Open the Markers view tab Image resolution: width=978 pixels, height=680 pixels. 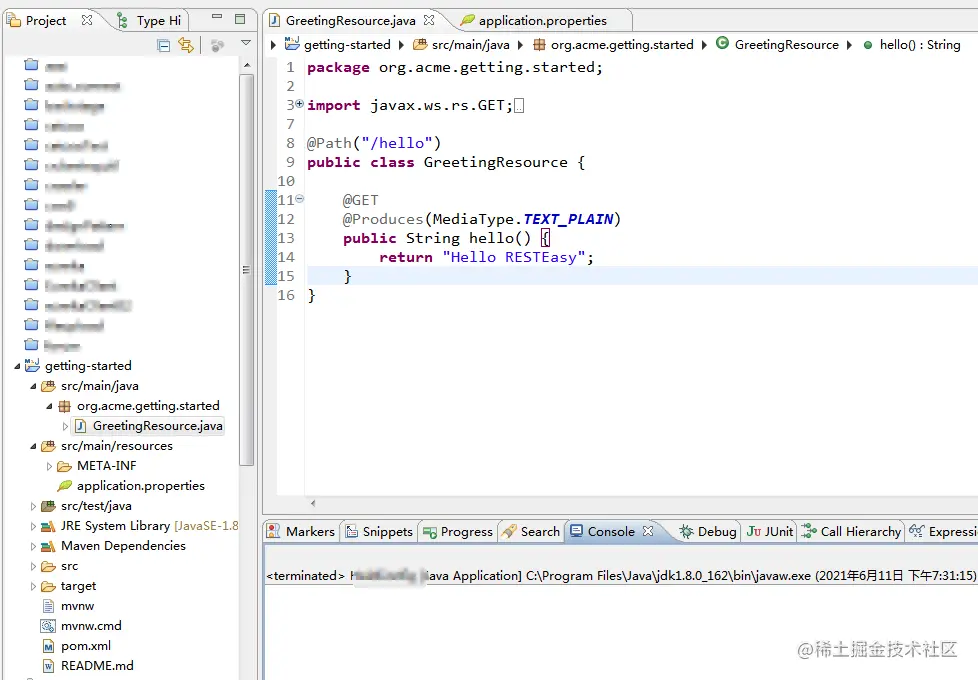(301, 532)
